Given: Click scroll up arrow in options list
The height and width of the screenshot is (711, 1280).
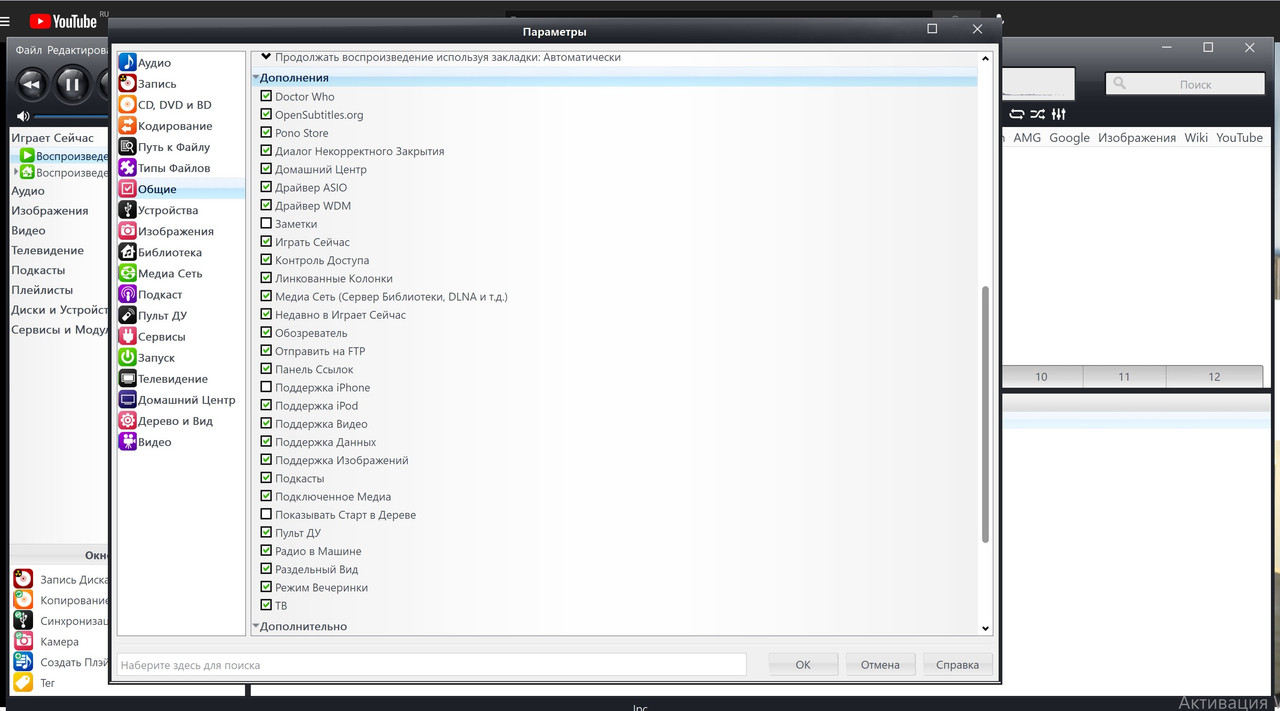Looking at the screenshot, I should (985, 59).
